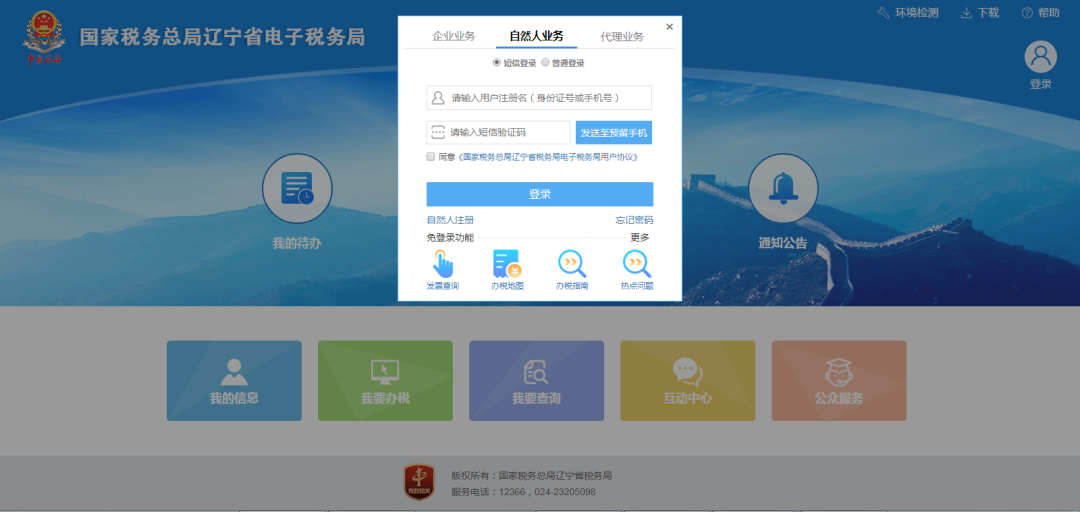Open the 办税地图 icon

pos(507,263)
